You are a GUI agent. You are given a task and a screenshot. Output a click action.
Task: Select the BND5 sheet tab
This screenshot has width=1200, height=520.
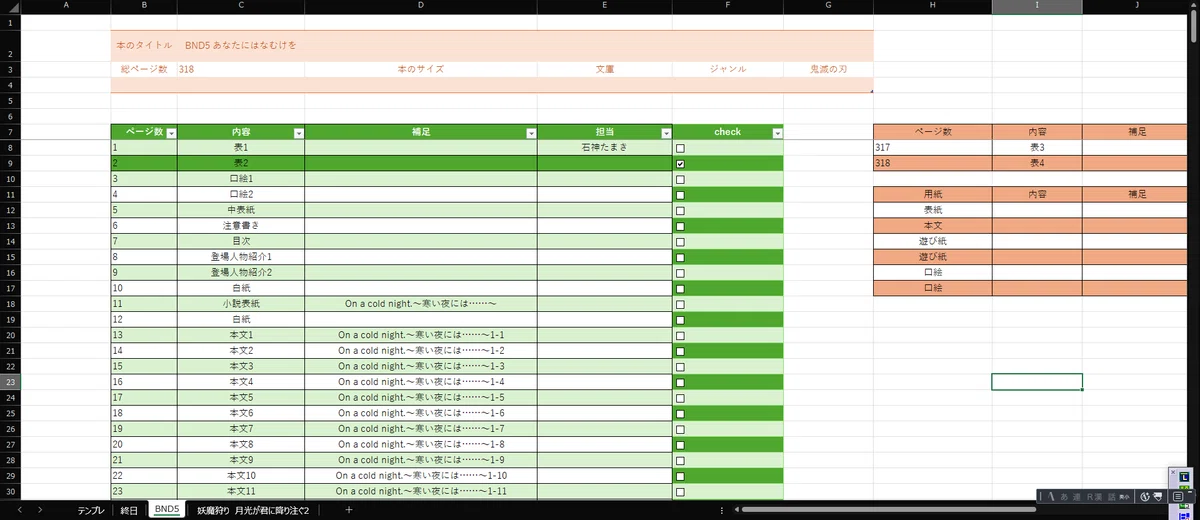click(x=167, y=510)
